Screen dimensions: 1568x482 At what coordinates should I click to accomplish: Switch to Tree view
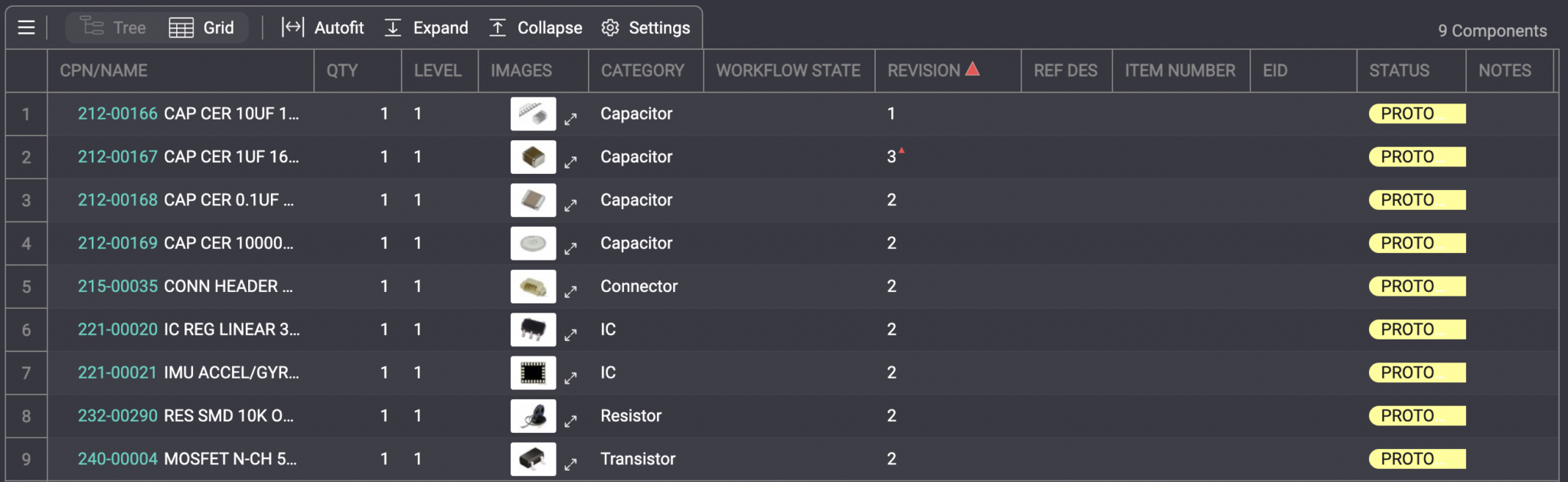pos(113,28)
